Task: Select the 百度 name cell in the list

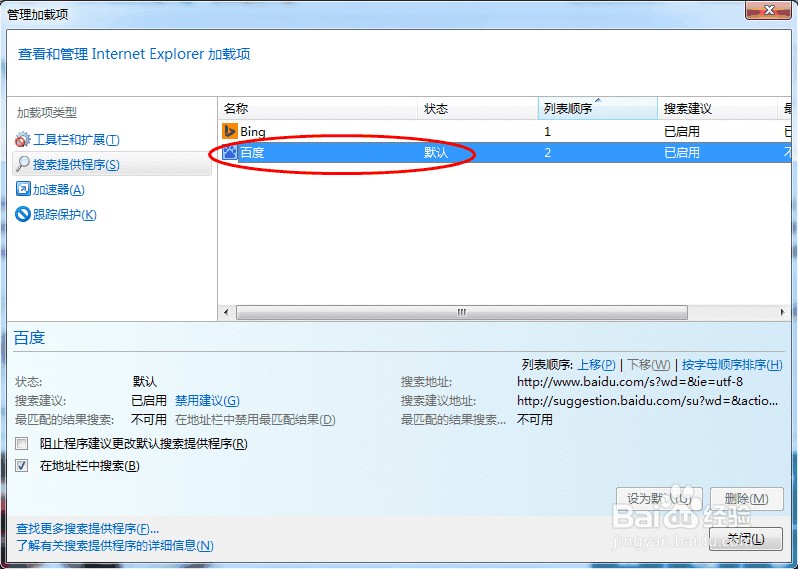Action: [252, 152]
